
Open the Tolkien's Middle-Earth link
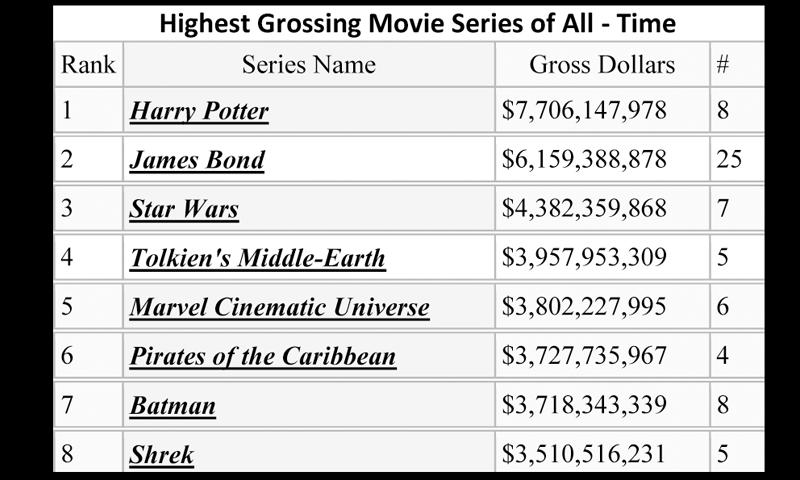point(258,258)
